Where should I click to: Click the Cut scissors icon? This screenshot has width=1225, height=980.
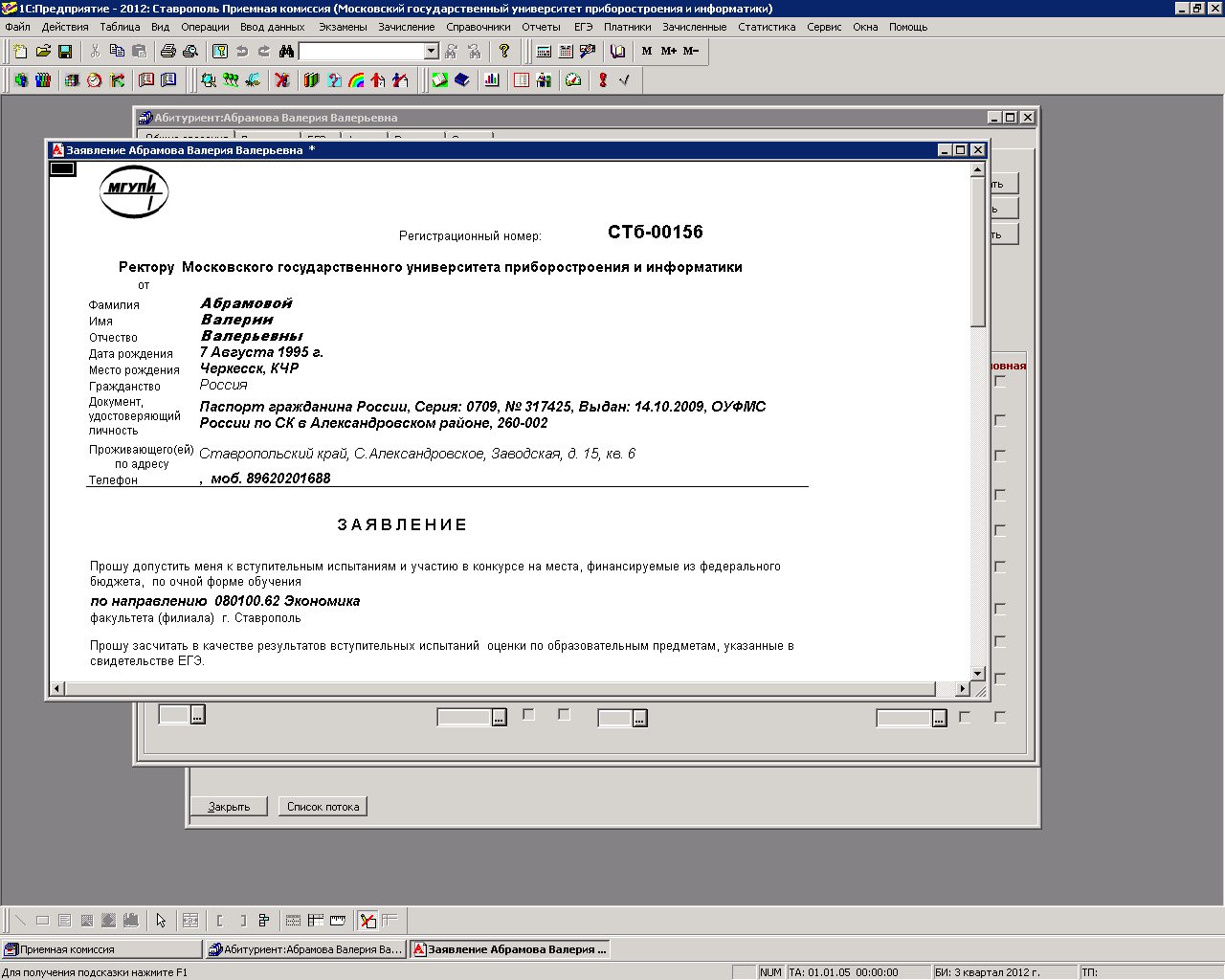coord(95,51)
